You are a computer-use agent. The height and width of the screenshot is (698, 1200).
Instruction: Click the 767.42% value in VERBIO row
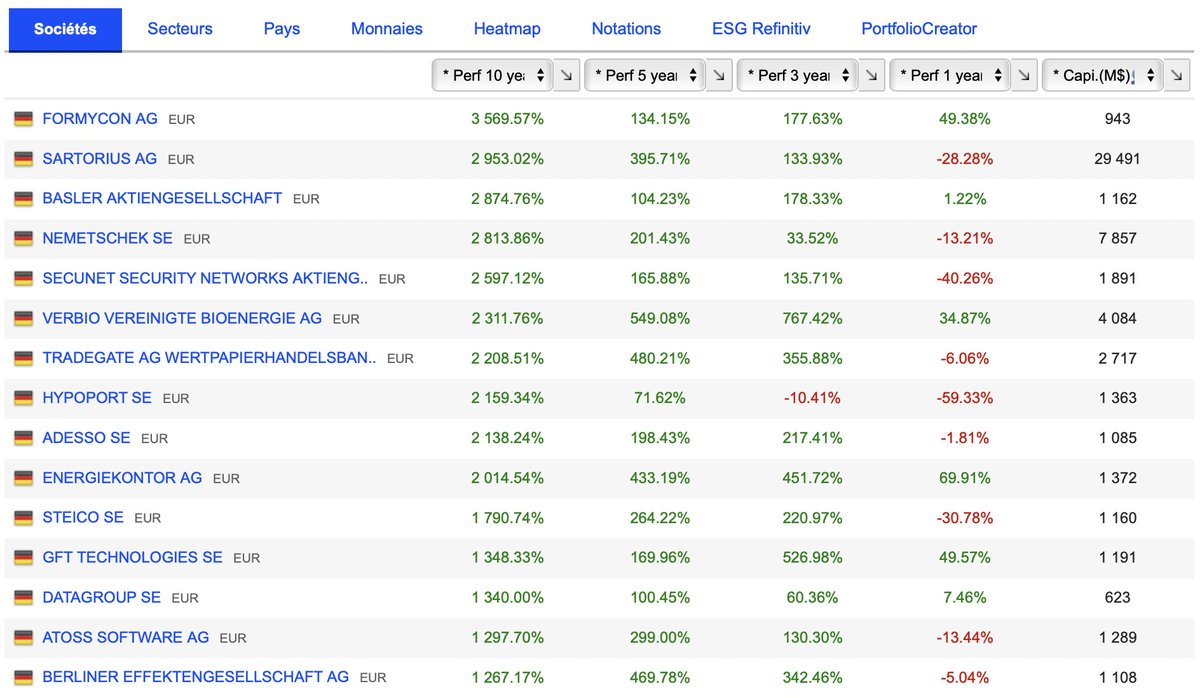[x=813, y=318]
